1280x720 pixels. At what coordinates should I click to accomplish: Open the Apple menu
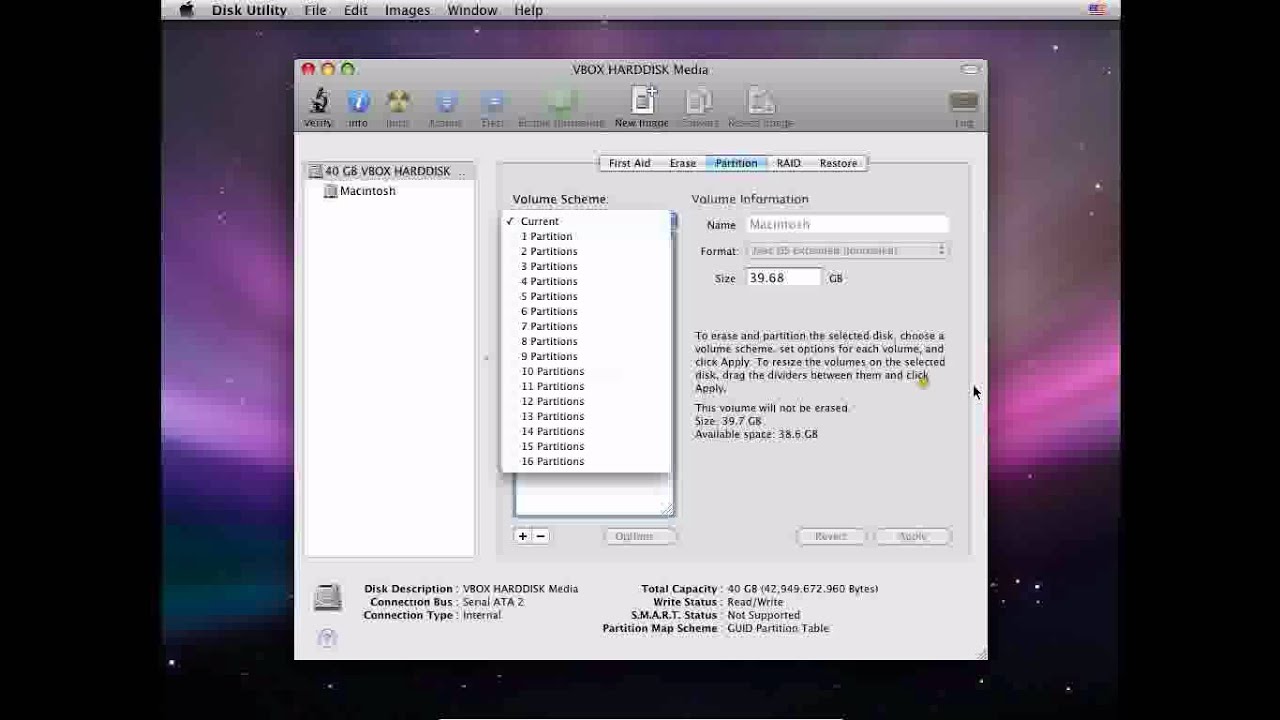pos(186,10)
